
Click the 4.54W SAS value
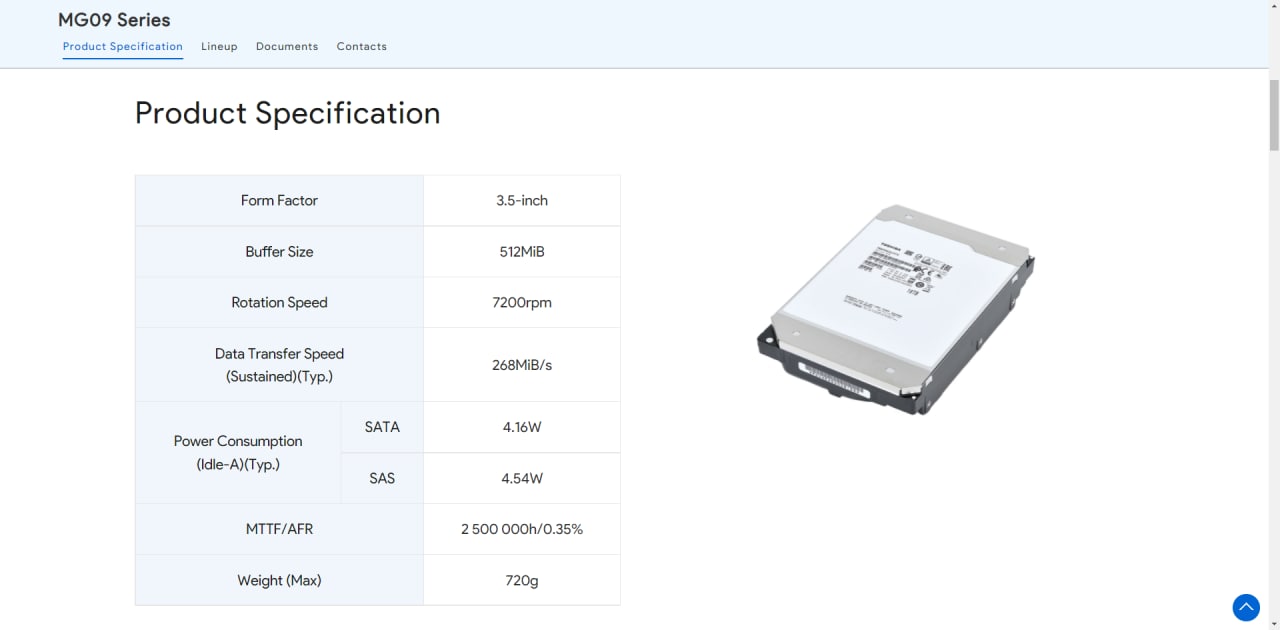522,478
